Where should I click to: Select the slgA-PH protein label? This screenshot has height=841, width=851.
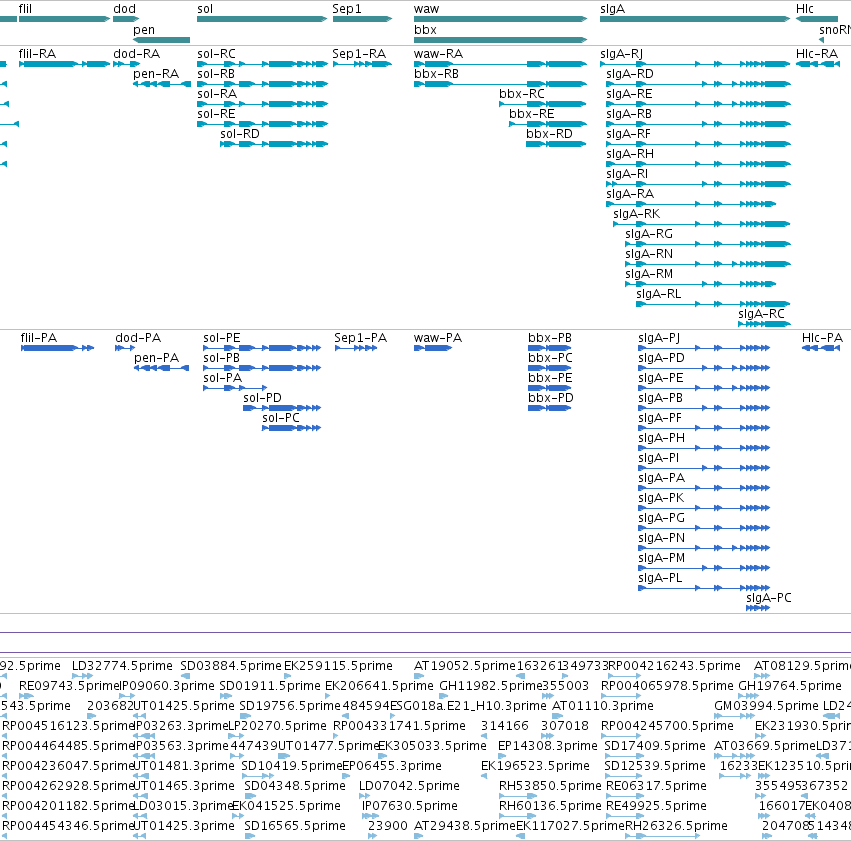click(x=662, y=438)
